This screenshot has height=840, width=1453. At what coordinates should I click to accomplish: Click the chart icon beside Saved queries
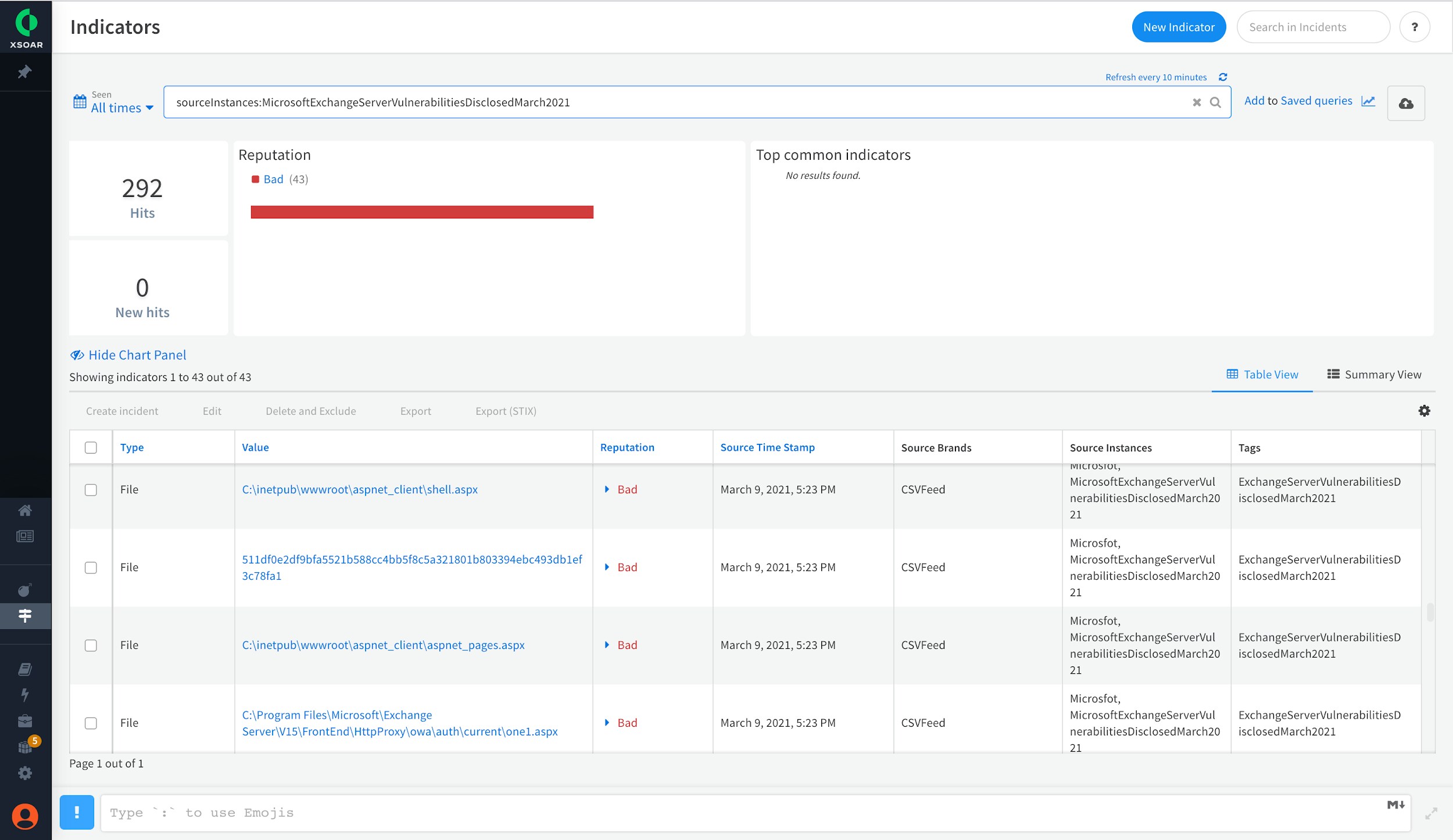click(x=1368, y=101)
